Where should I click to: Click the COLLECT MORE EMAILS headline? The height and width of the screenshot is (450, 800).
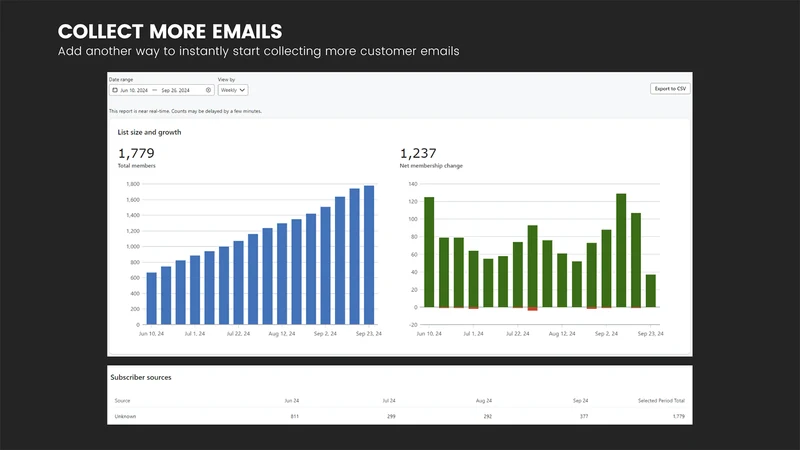[x=170, y=32]
